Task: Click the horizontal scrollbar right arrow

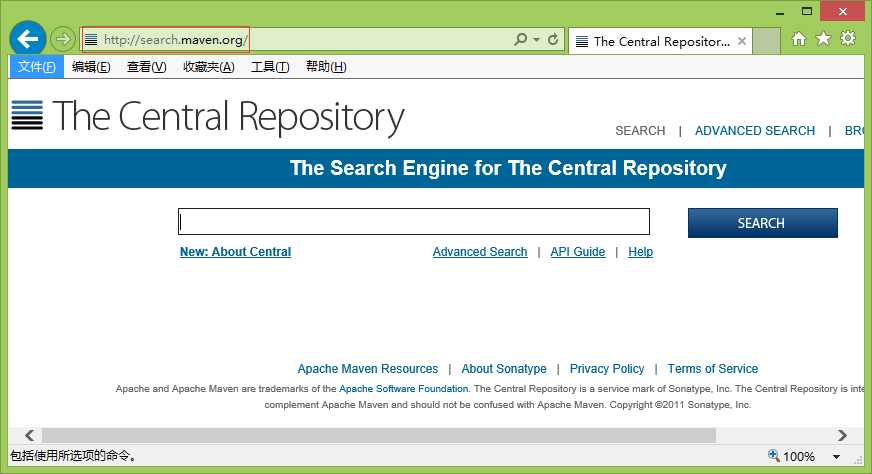Action: click(843, 436)
